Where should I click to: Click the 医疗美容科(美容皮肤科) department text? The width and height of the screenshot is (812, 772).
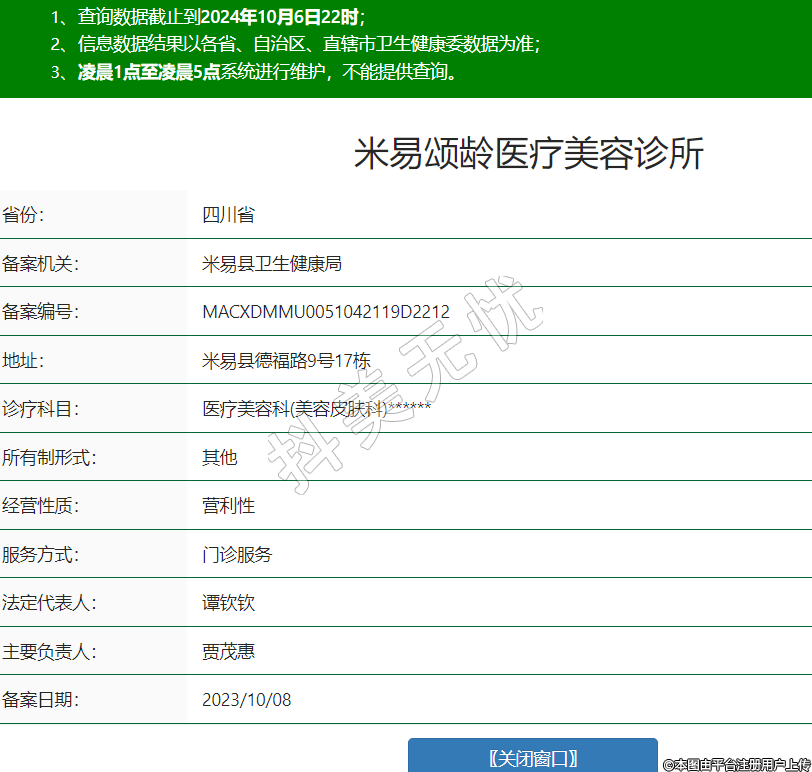(x=294, y=409)
